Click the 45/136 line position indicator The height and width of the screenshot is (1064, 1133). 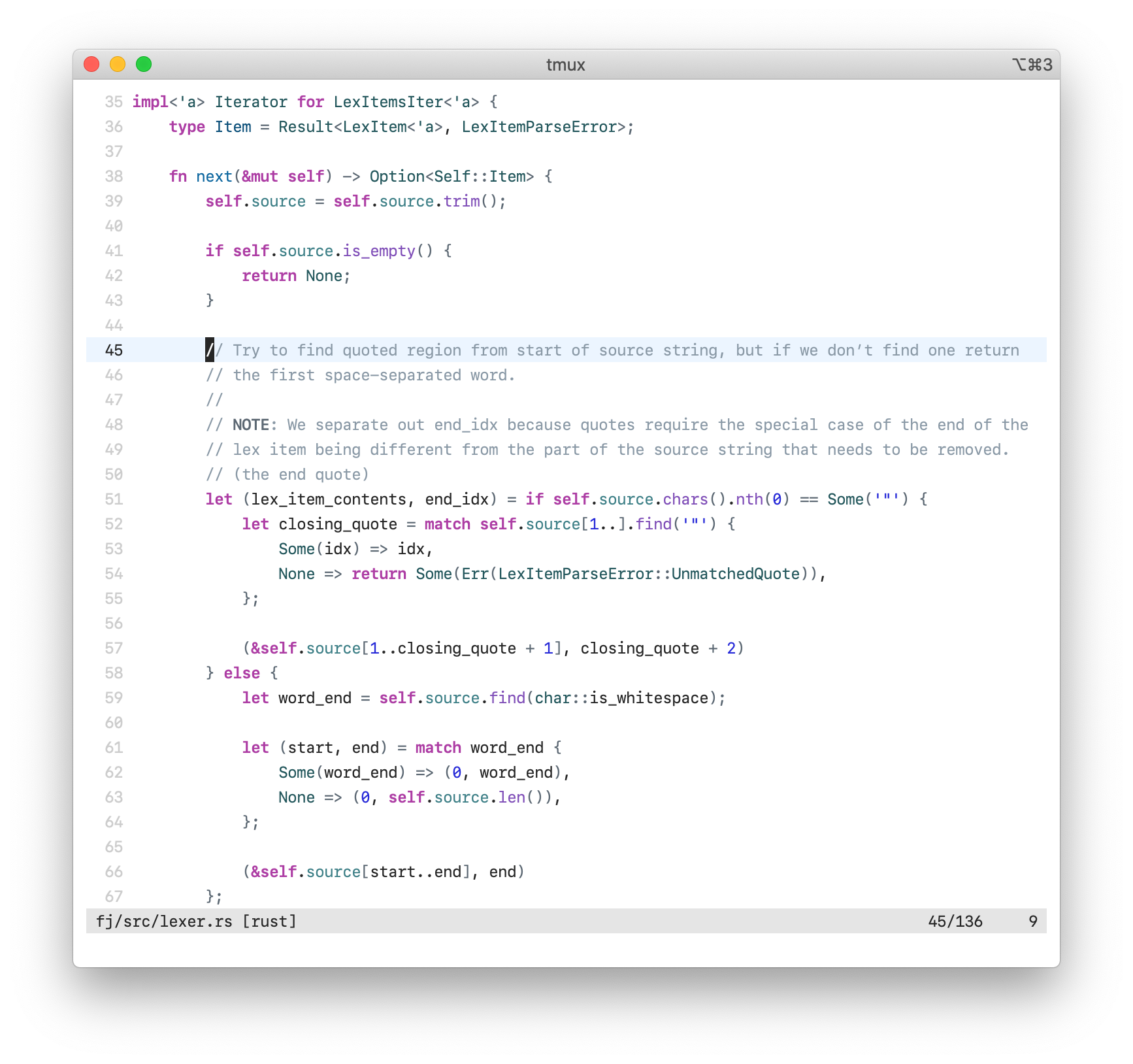point(955,922)
